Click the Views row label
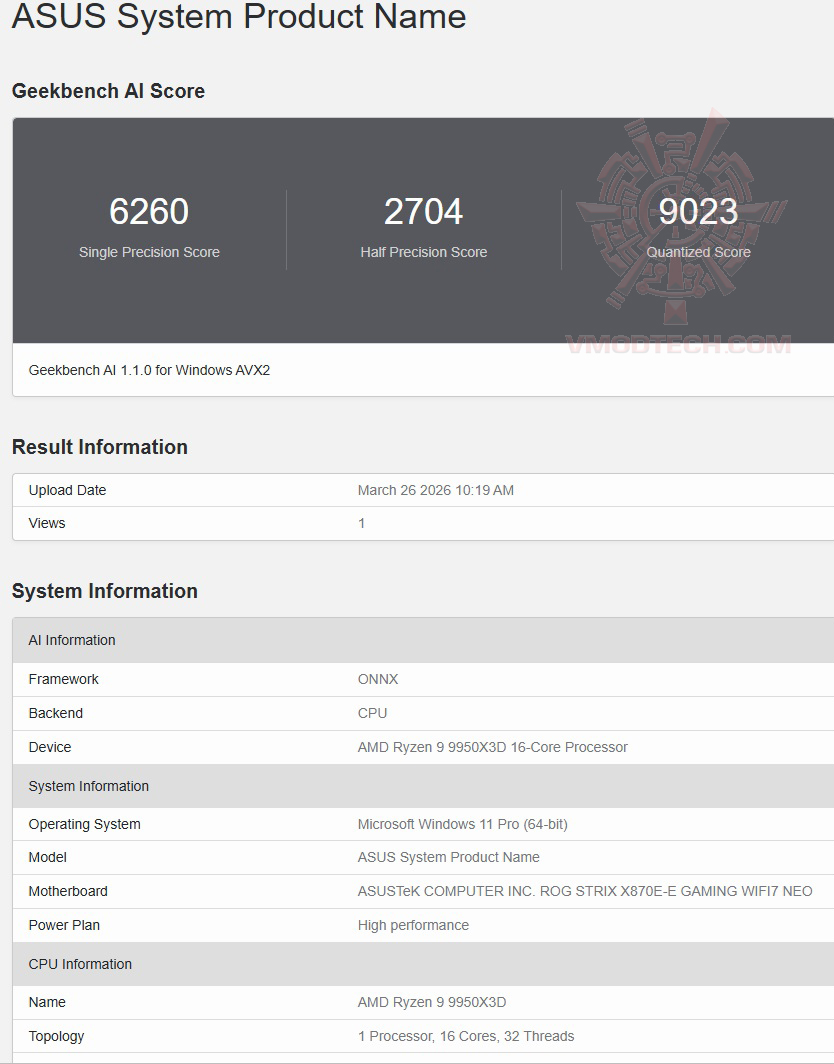 click(47, 523)
